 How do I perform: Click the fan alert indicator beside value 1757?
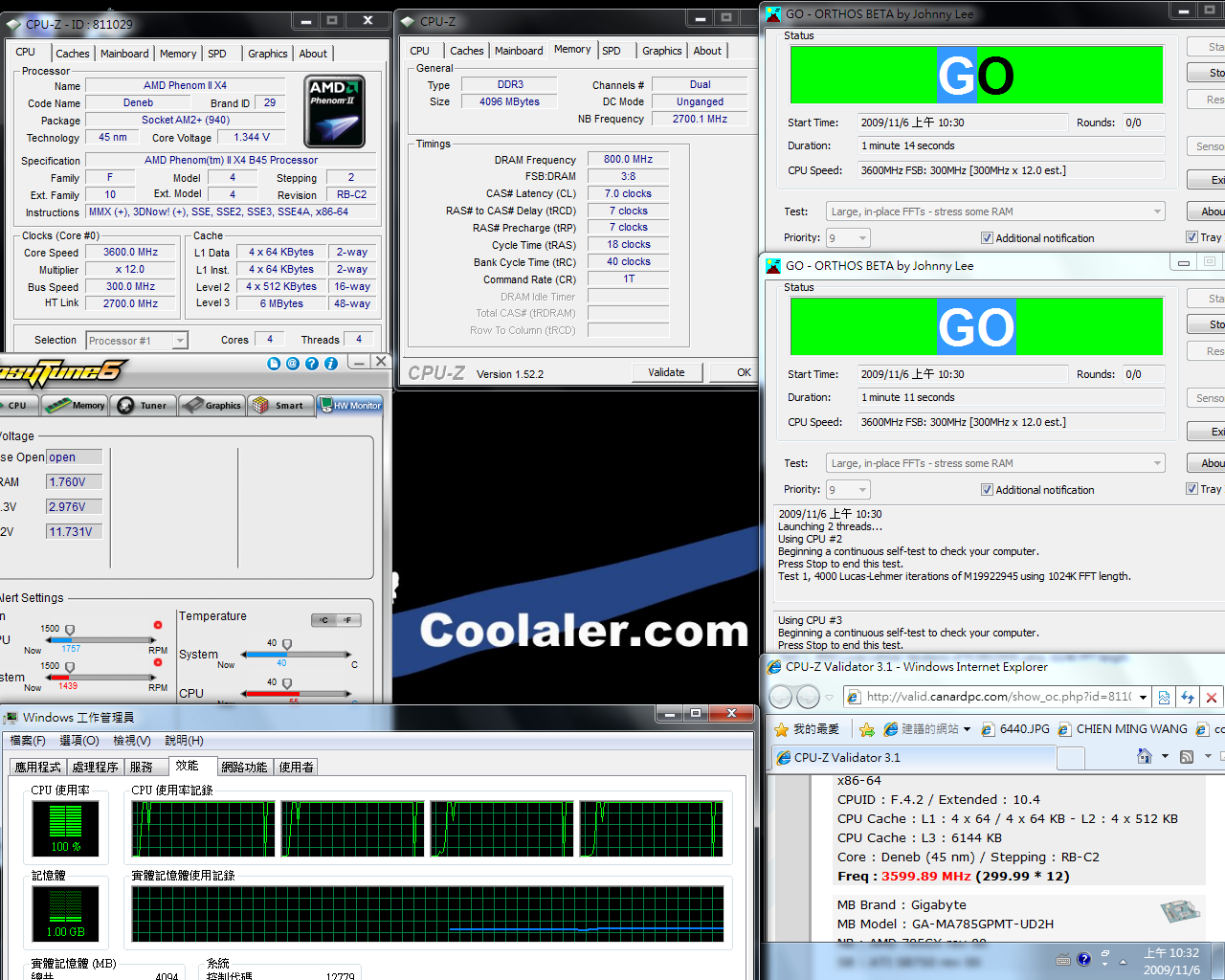(x=158, y=625)
